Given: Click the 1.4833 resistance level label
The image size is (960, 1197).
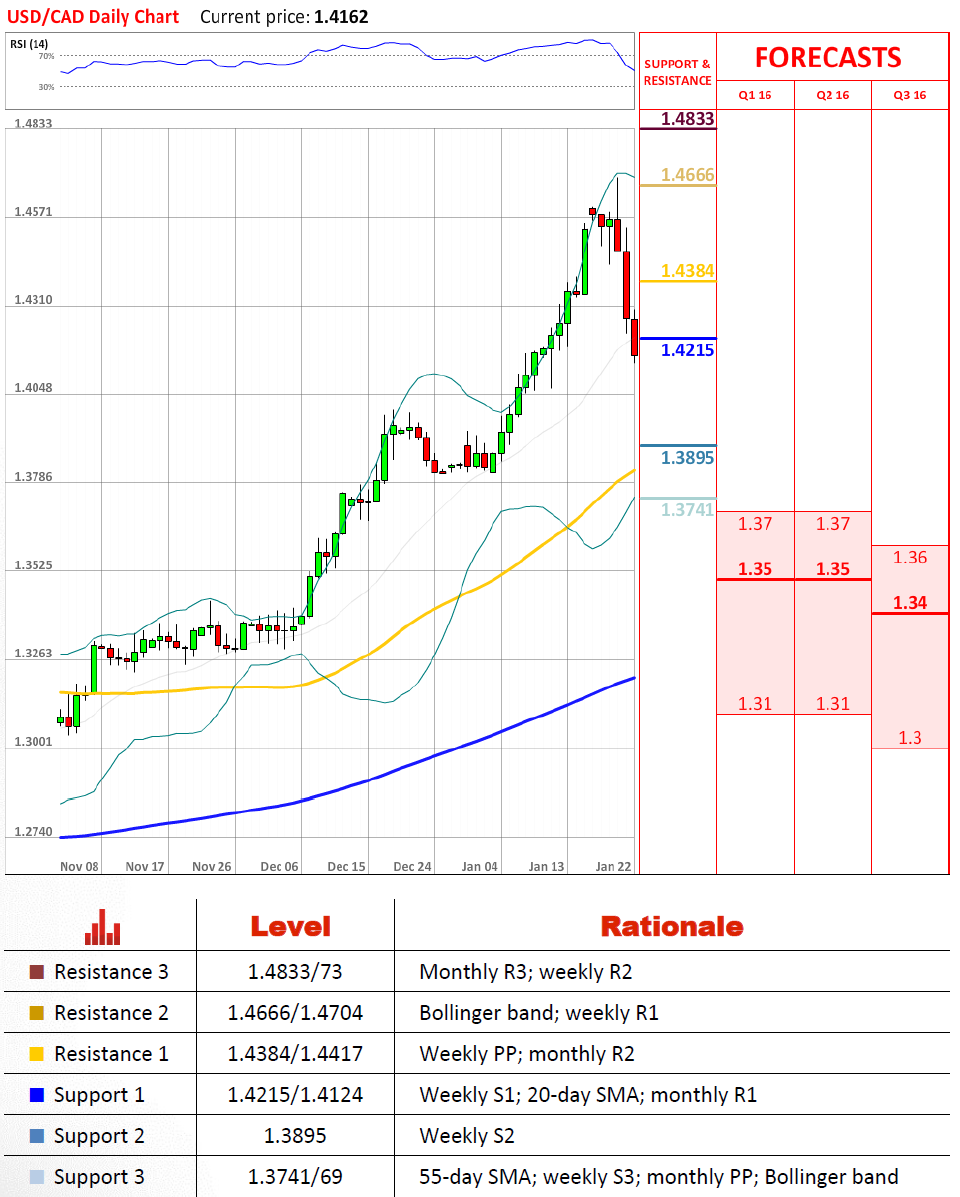Looking at the screenshot, I should pyautogui.click(x=688, y=119).
